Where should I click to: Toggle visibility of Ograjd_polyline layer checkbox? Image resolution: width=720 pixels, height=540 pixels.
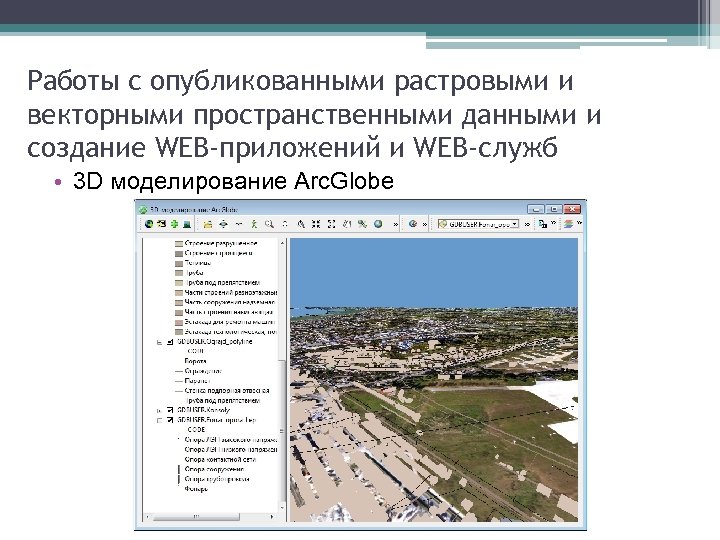170,342
